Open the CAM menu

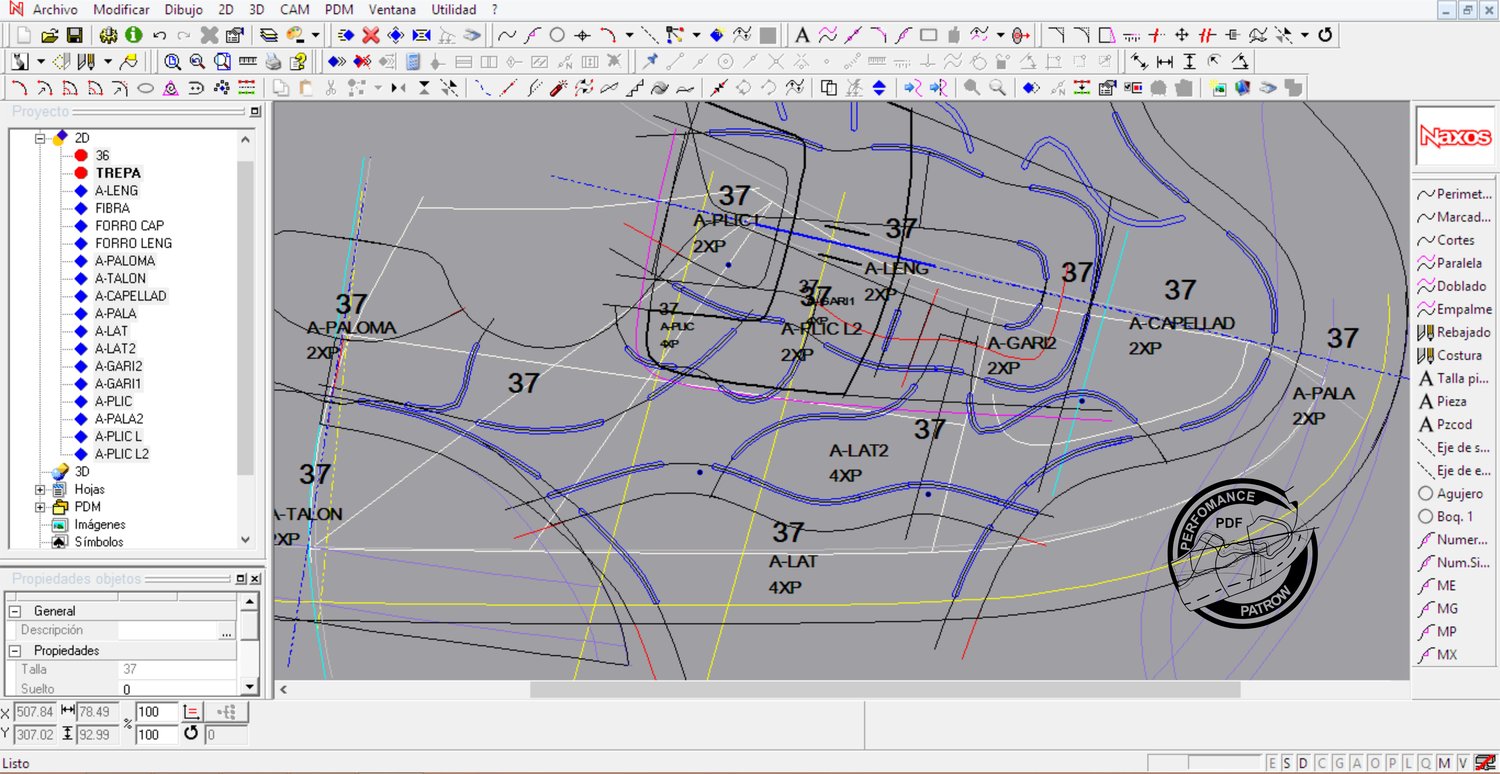click(294, 10)
